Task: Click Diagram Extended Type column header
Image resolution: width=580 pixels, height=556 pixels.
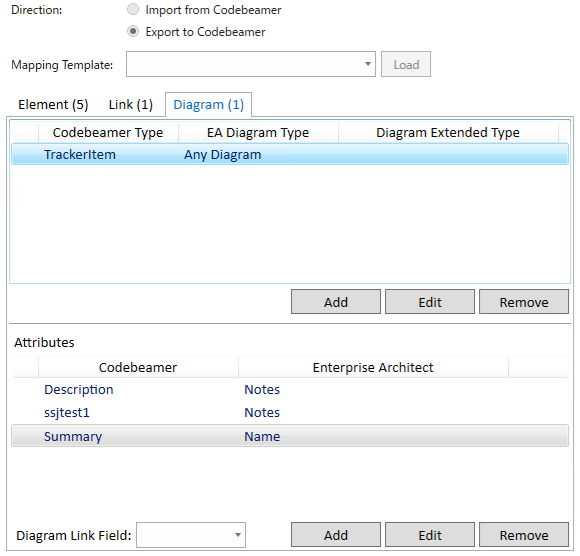Action: coord(448,132)
